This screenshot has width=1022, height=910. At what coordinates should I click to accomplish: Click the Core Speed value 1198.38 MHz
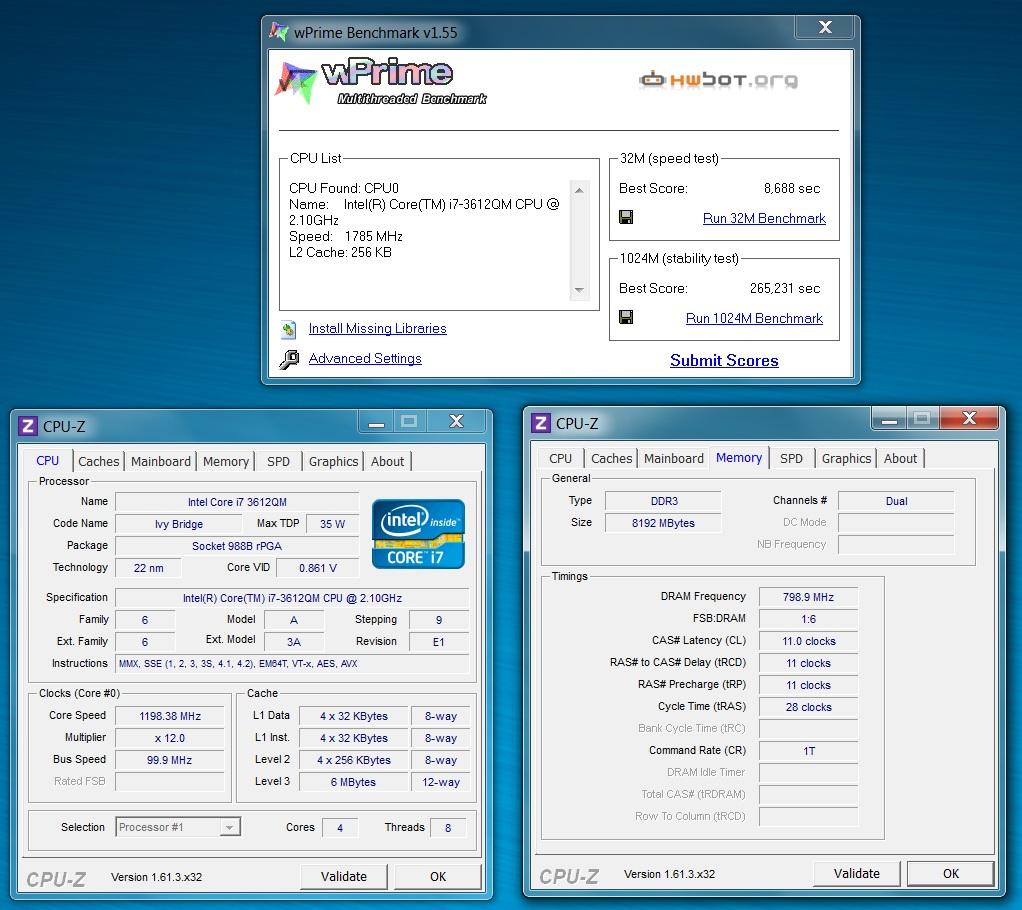(x=169, y=716)
